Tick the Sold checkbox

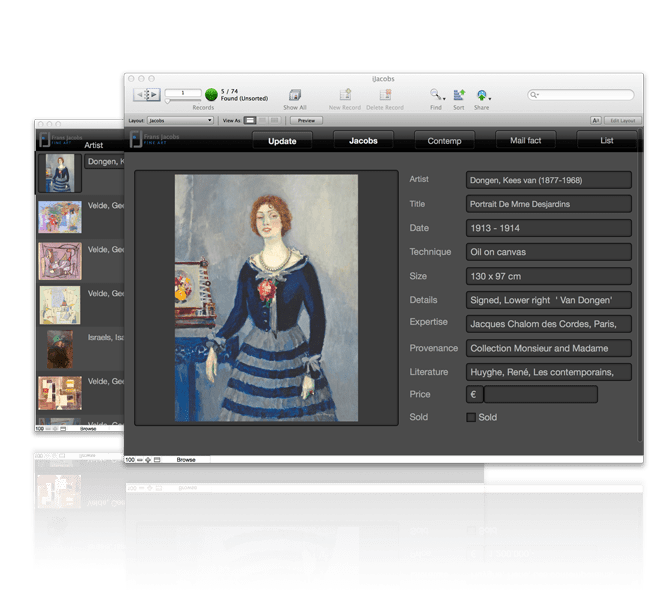point(471,417)
